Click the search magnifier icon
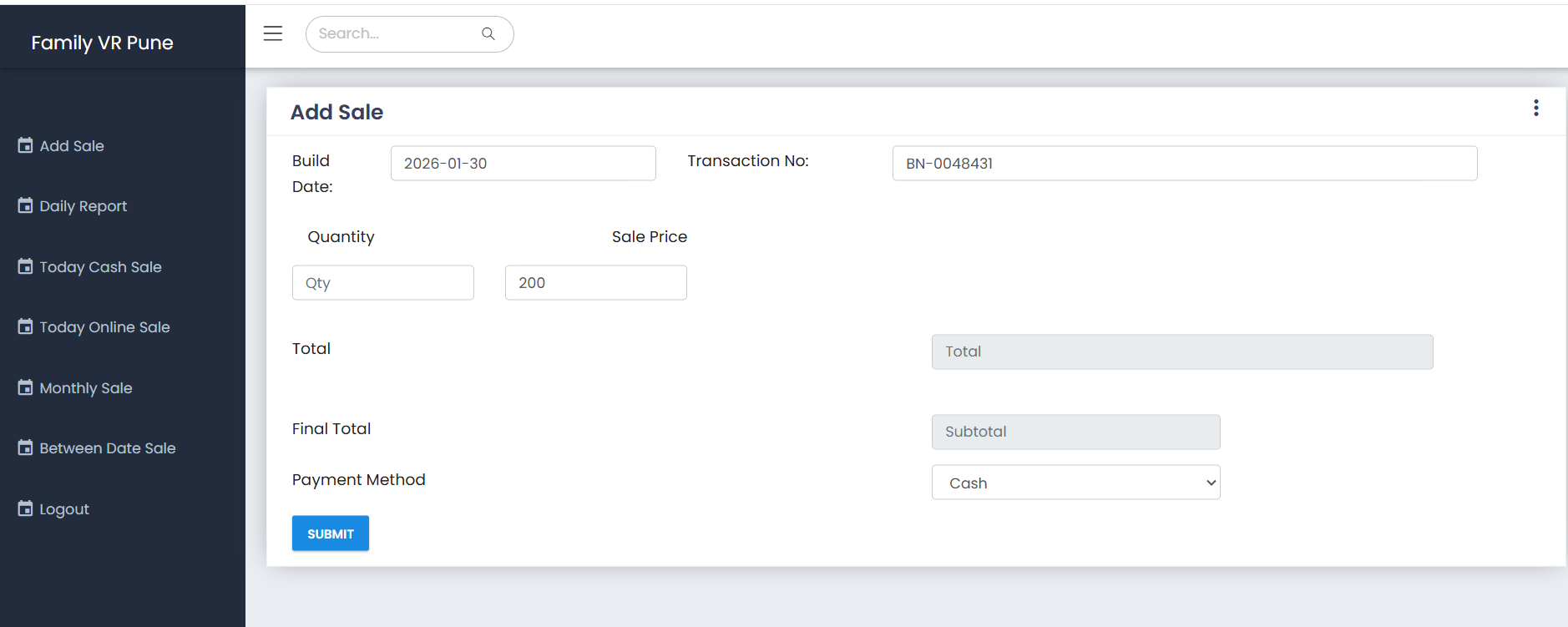1568x627 pixels. click(x=488, y=33)
